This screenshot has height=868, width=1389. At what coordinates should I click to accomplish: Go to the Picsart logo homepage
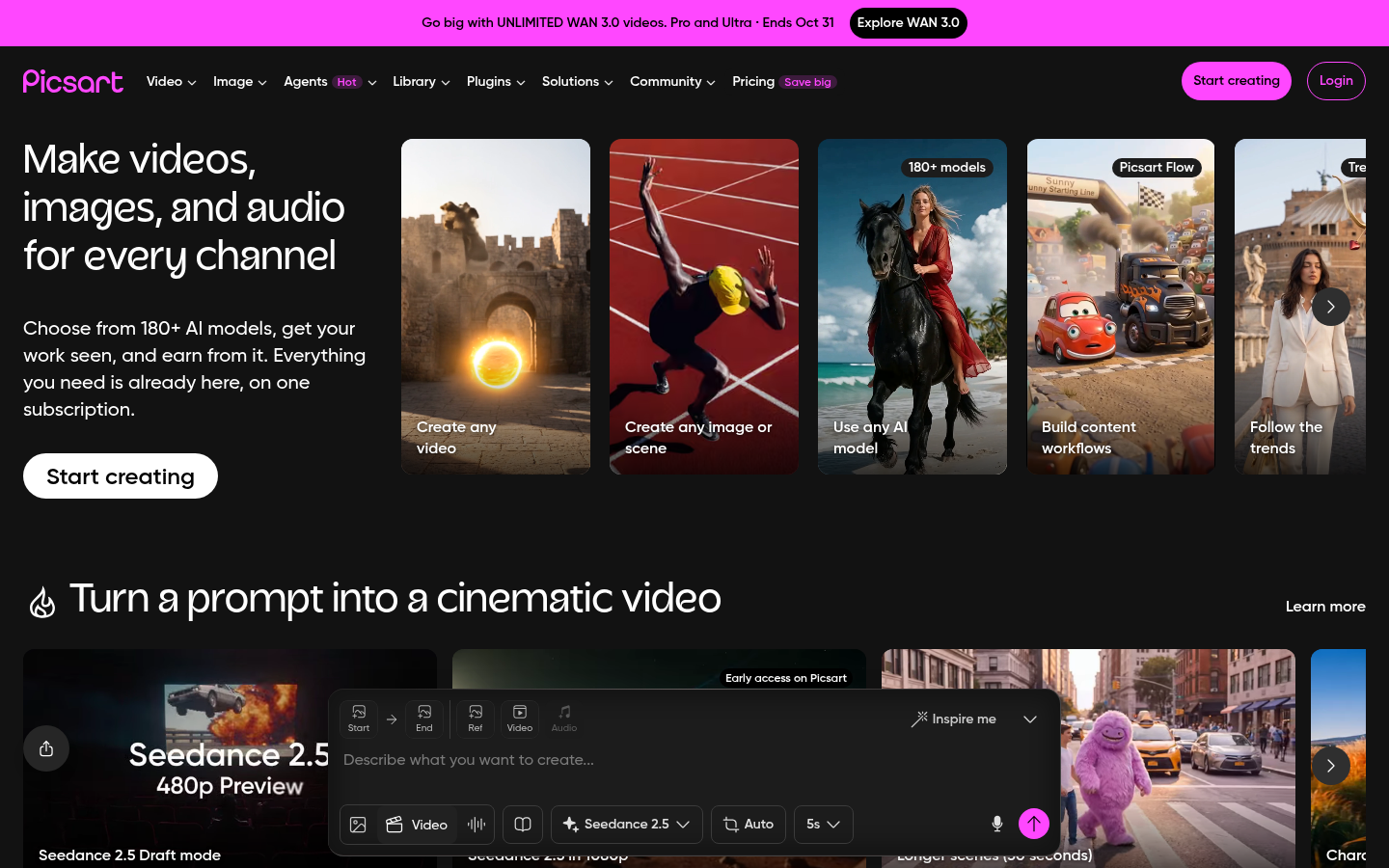[73, 81]
